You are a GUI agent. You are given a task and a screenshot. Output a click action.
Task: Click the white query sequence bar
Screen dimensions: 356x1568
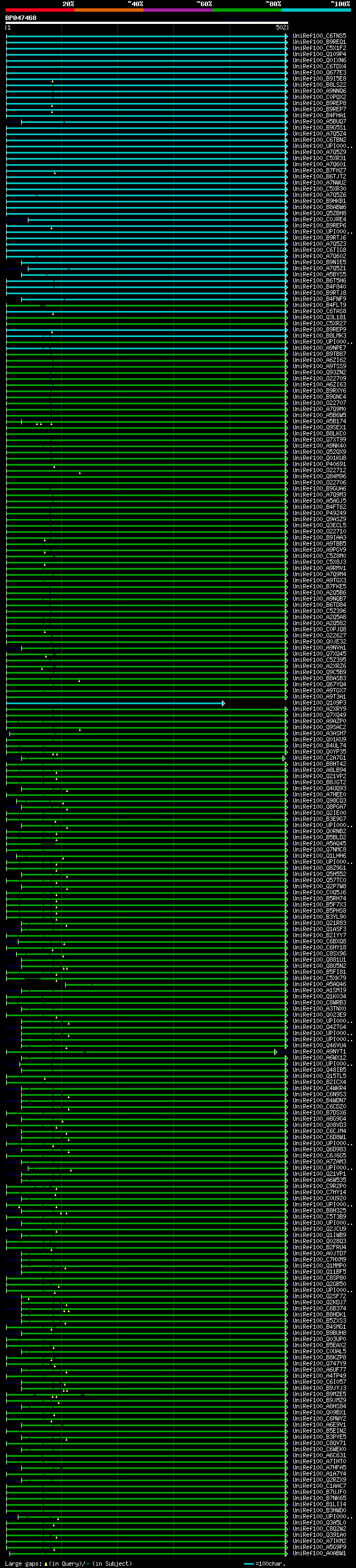(147, 23)
